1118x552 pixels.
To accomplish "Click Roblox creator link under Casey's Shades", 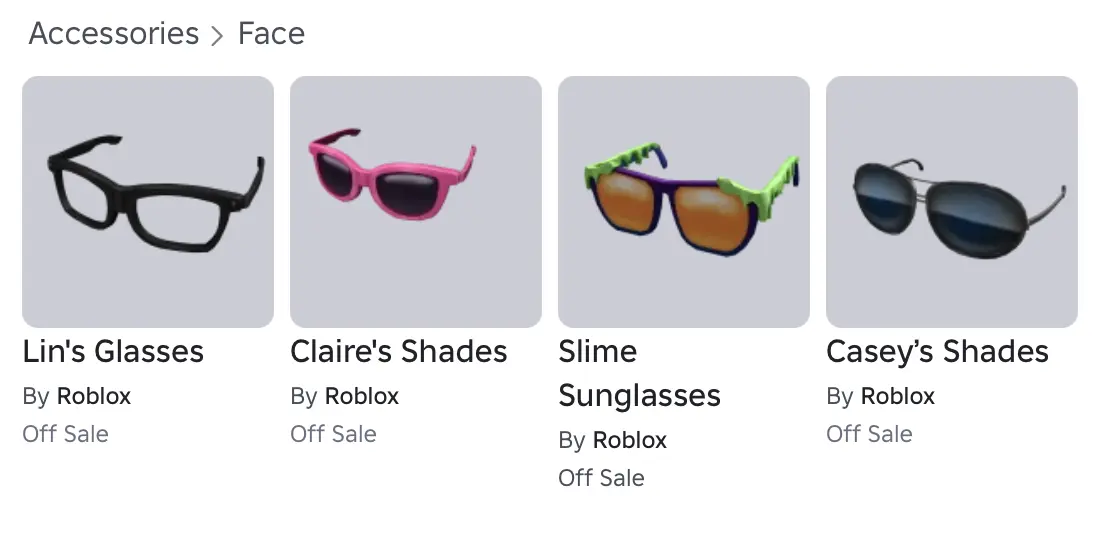I will coord(898,396).
